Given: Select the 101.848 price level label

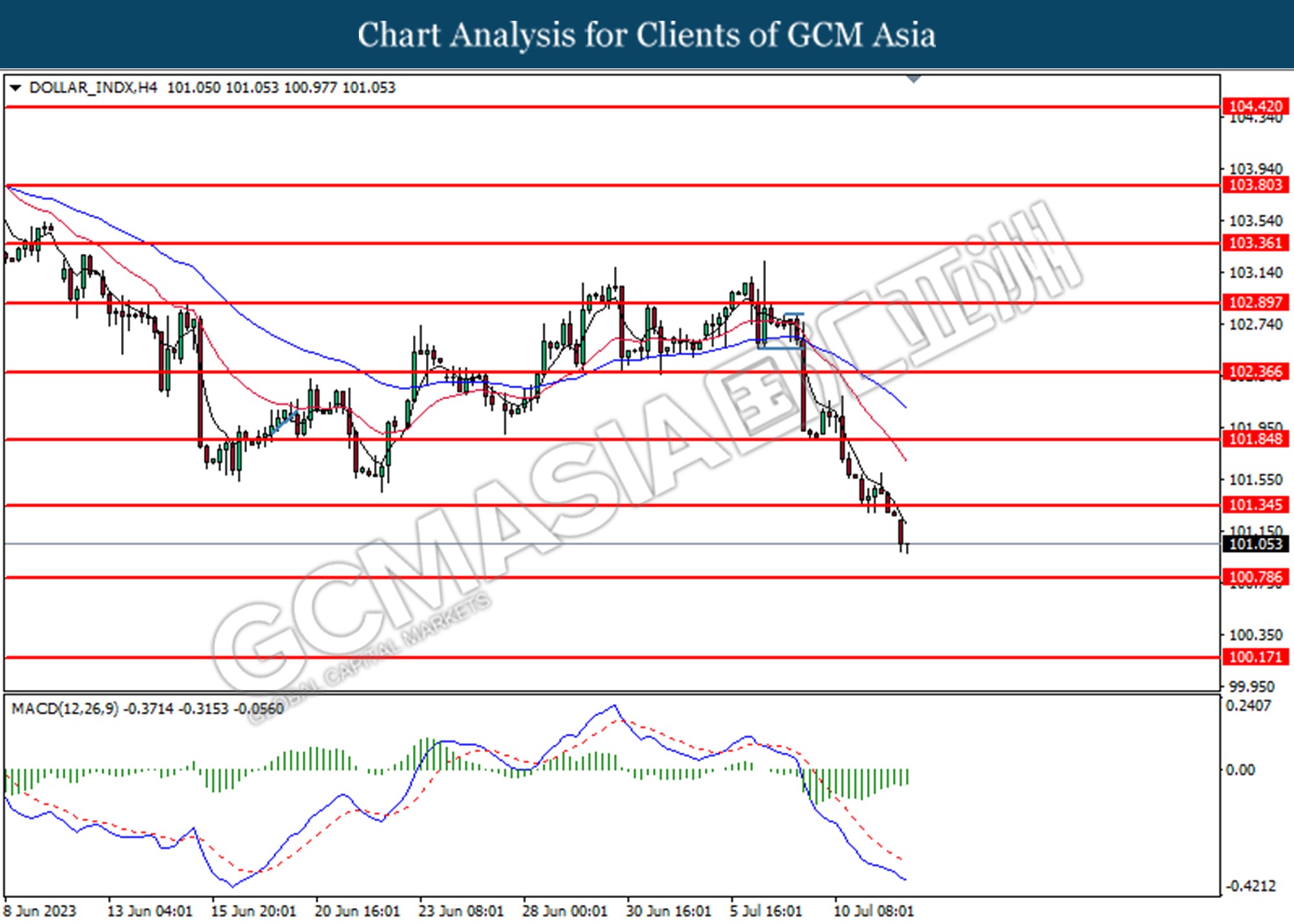Looking at the screenshot, I should [x=1255, y=439].
